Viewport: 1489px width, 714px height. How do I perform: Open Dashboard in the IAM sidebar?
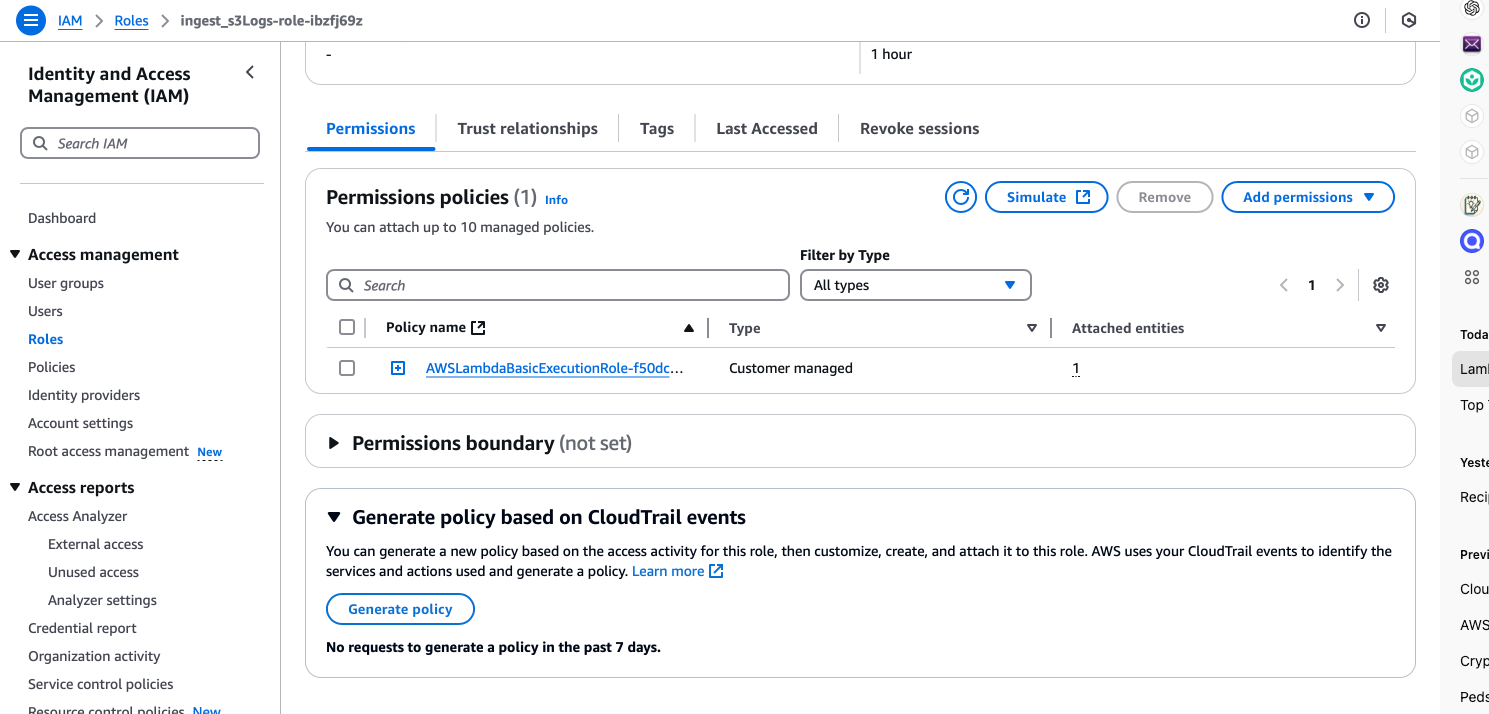(x=62, y=218)
